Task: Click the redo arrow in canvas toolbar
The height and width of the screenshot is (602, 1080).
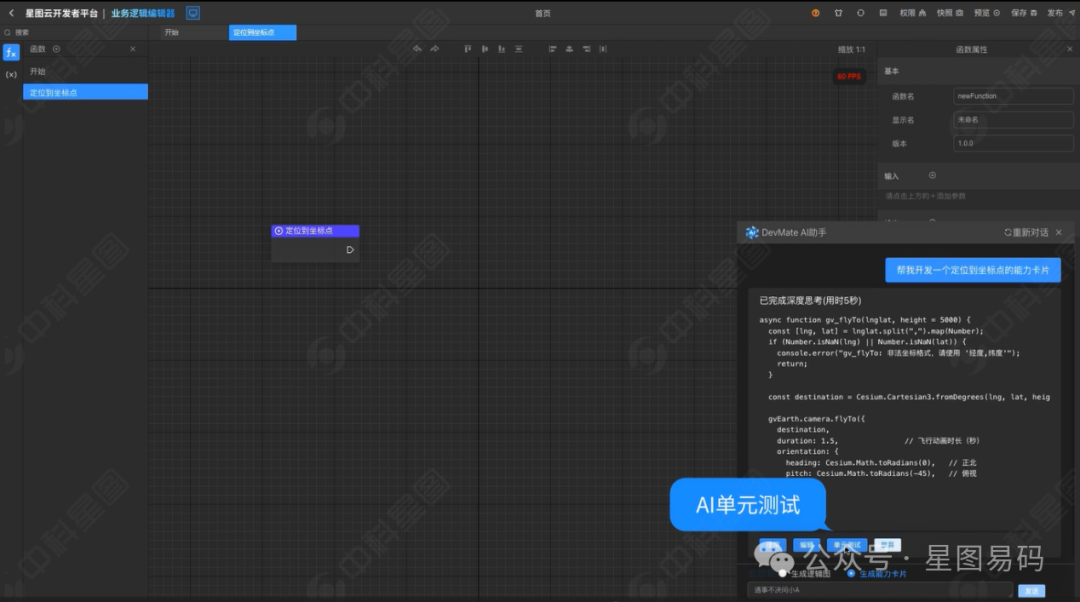Action: click(435, 49)
